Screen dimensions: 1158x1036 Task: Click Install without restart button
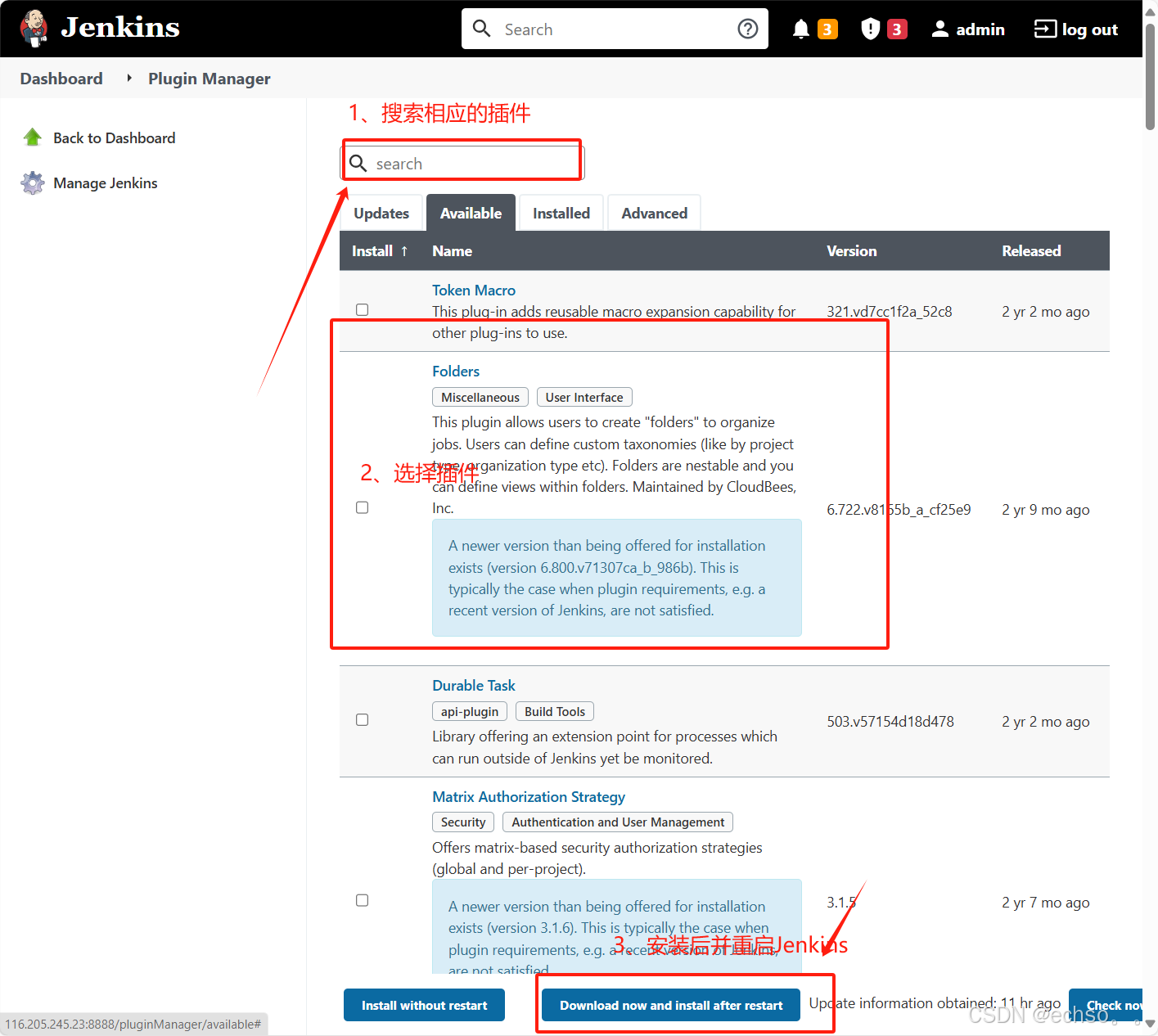click(x=424, y=1005)
